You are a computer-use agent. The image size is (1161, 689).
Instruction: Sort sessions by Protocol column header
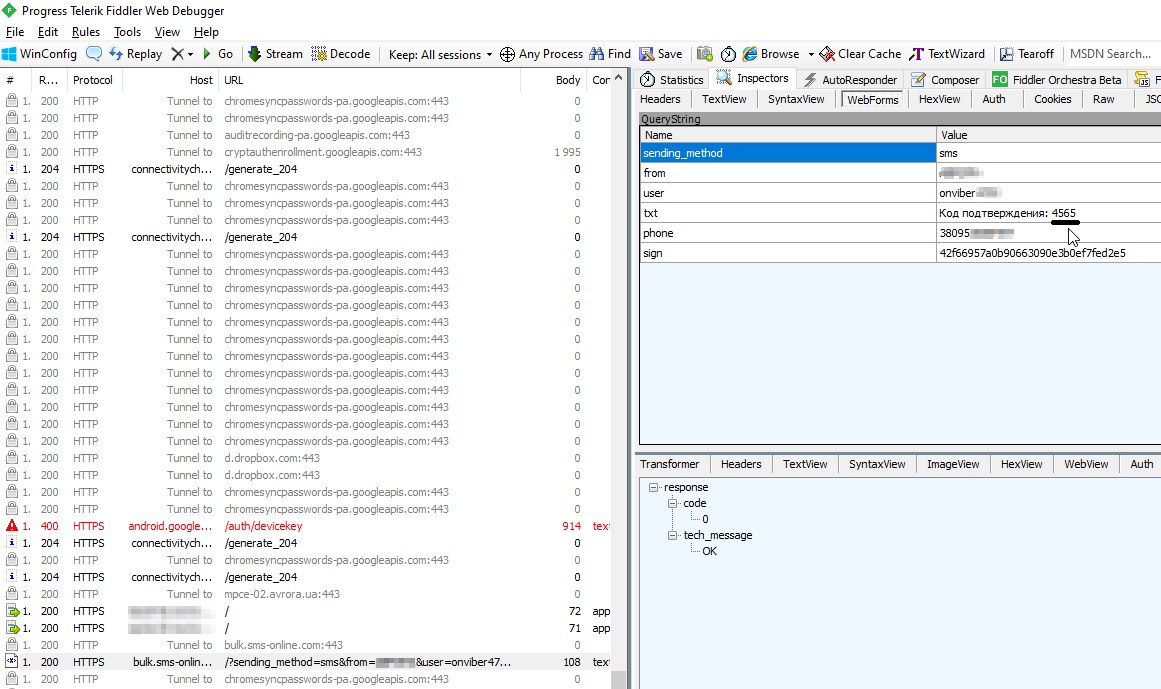tap(93, 80)
